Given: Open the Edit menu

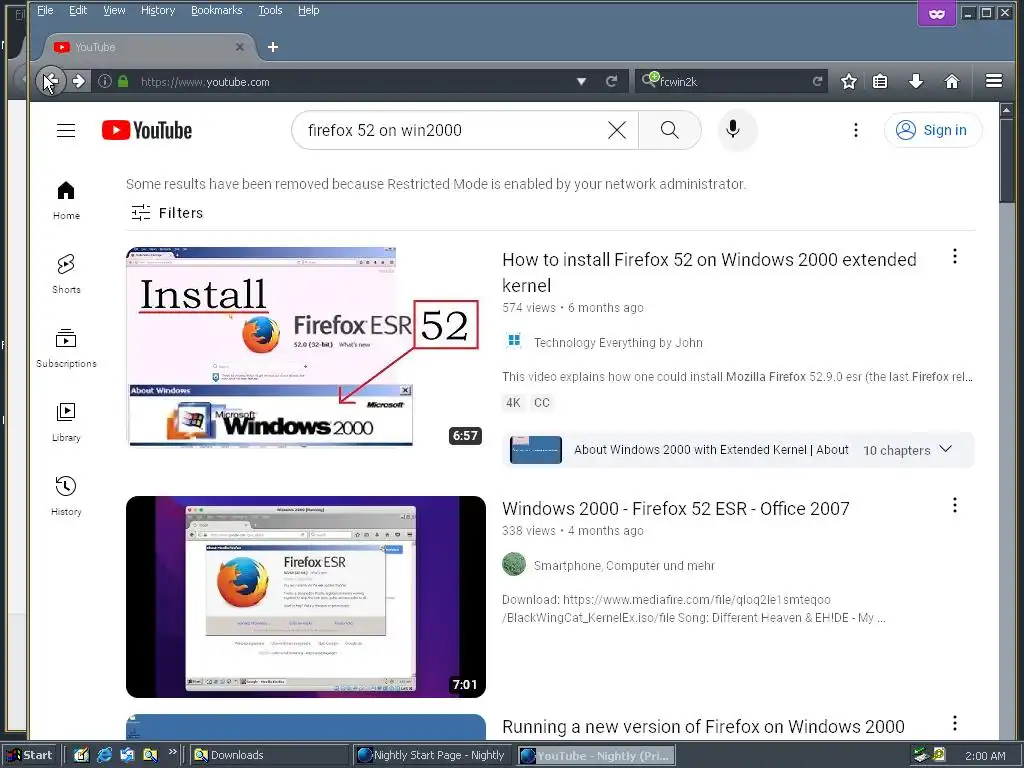Looking at the screenshot, I should (78, 10).
